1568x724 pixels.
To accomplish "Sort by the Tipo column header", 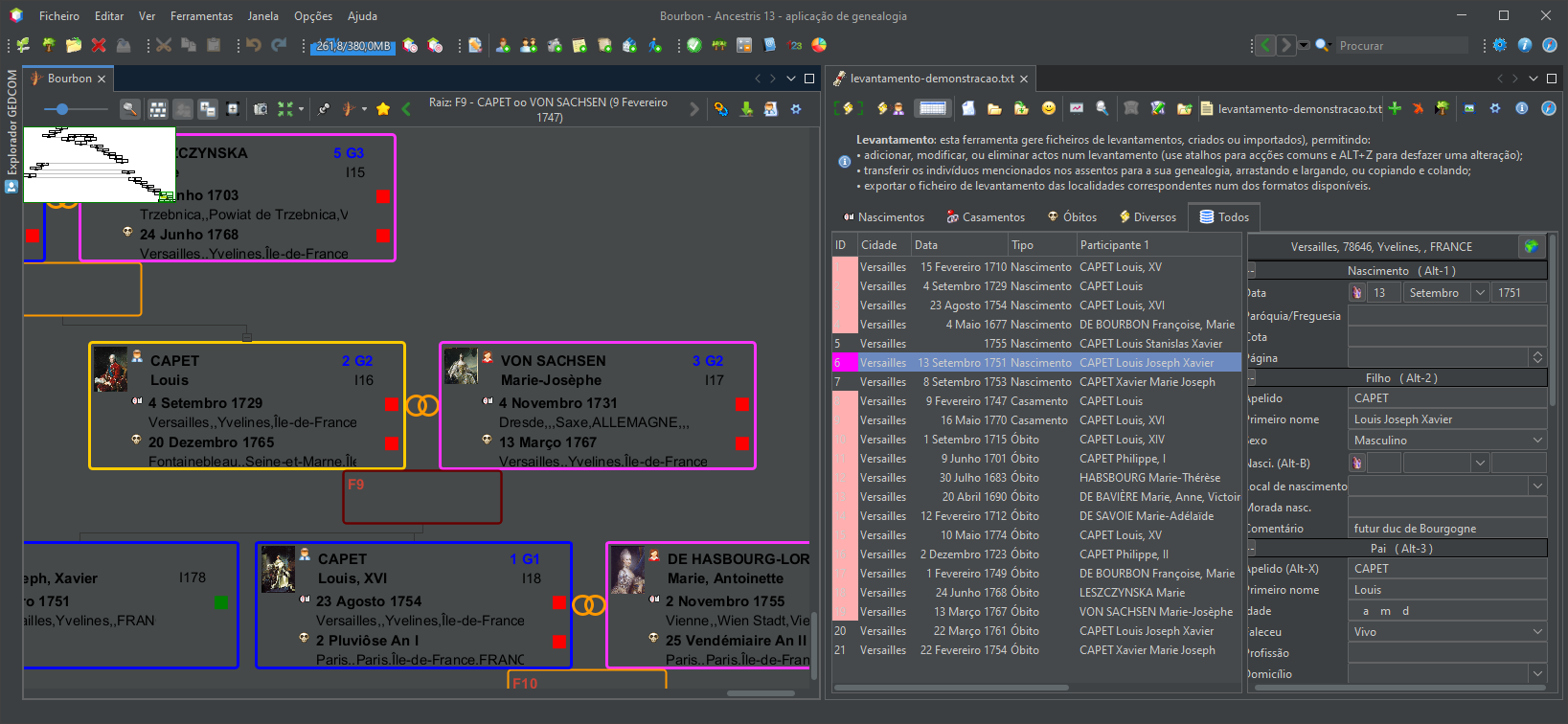I will coord(1041,245).
